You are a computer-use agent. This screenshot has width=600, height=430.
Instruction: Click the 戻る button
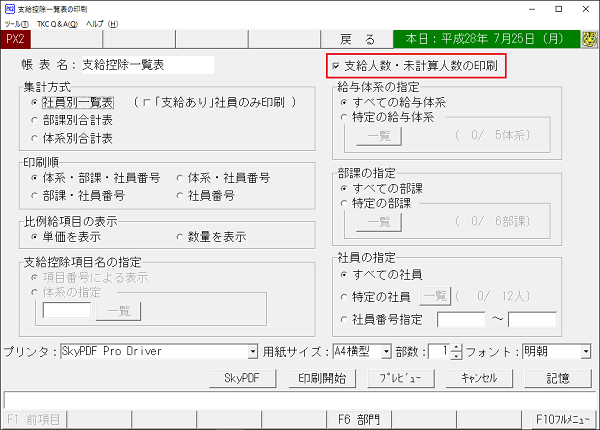[357, 39]
